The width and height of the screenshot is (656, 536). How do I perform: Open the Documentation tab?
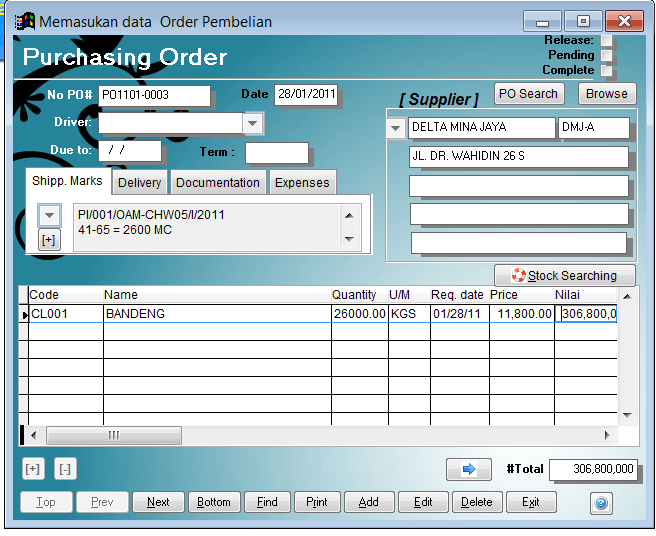(x=218, y=182)
